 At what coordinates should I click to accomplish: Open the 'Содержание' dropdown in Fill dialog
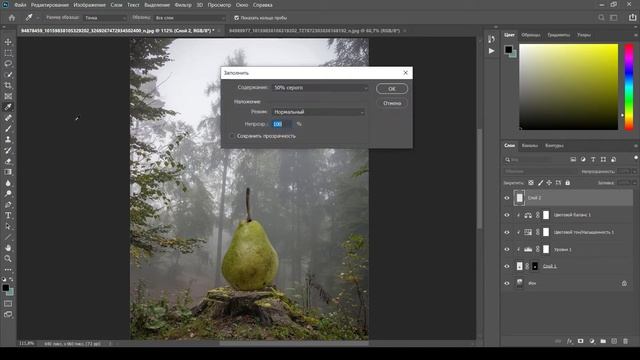tap(320, 88)
